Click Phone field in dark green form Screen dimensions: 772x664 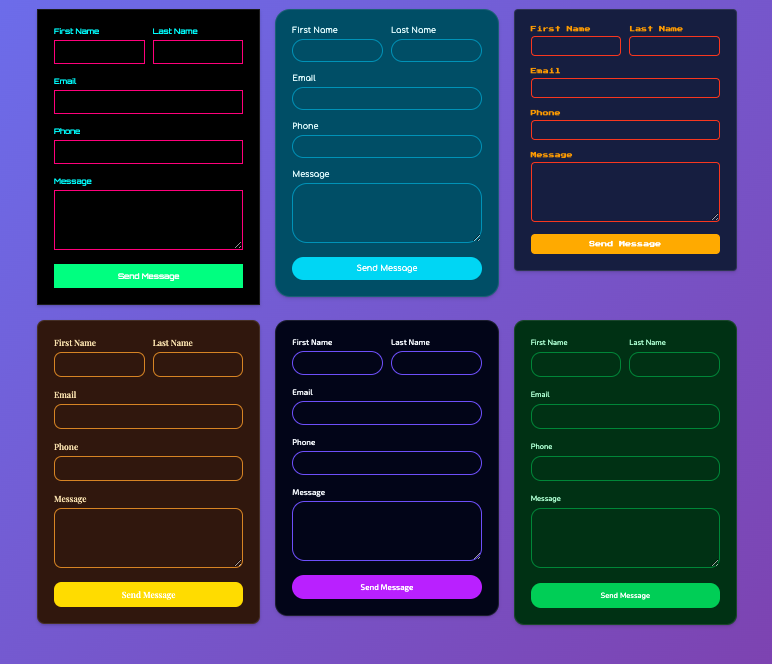click(625, 469)
